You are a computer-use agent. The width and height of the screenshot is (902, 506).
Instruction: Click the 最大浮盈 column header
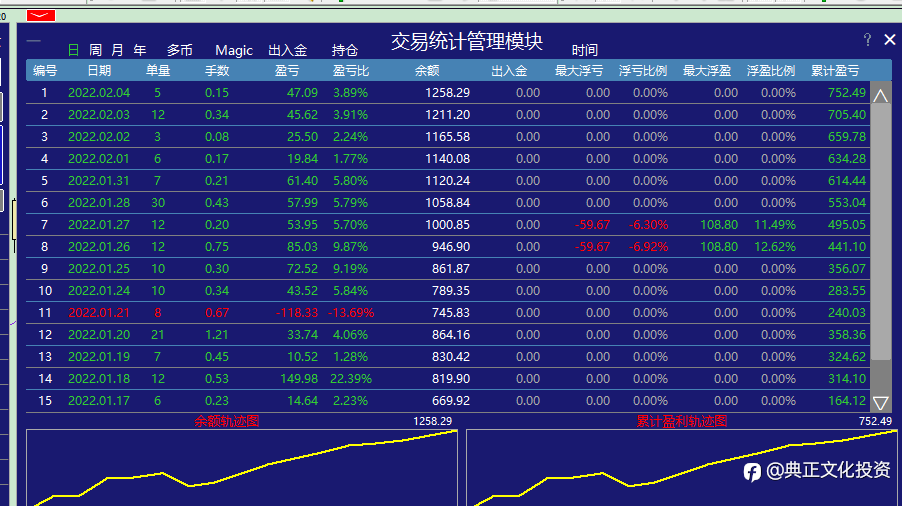tap(707, 71)
